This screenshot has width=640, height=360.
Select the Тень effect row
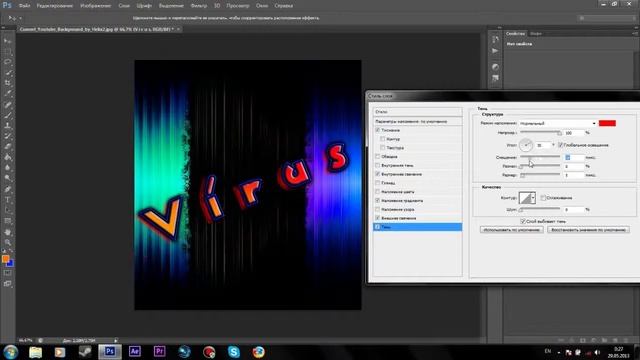click(418, 227)
